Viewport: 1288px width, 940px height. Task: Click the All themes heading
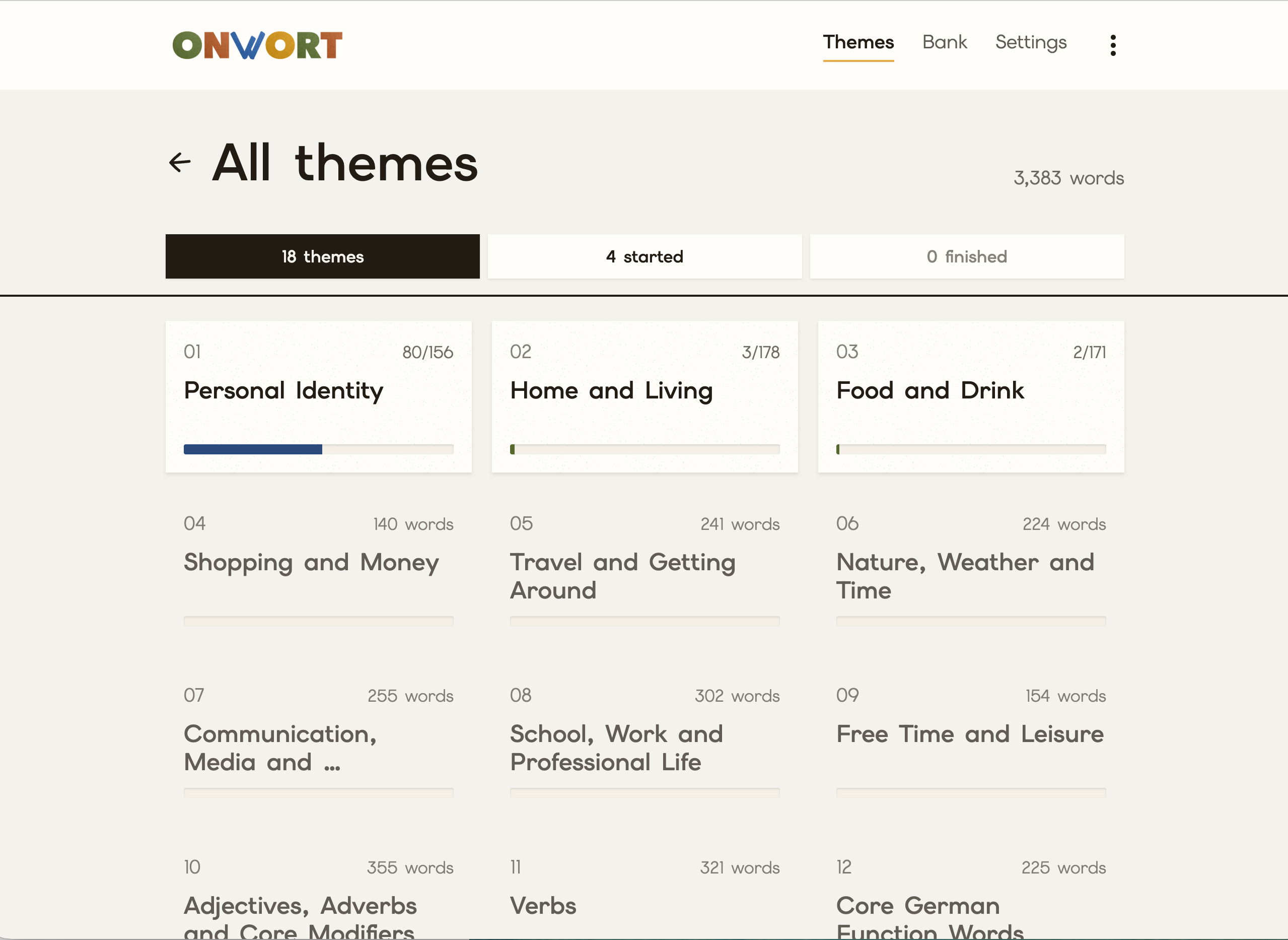click(x=344, y=163)
